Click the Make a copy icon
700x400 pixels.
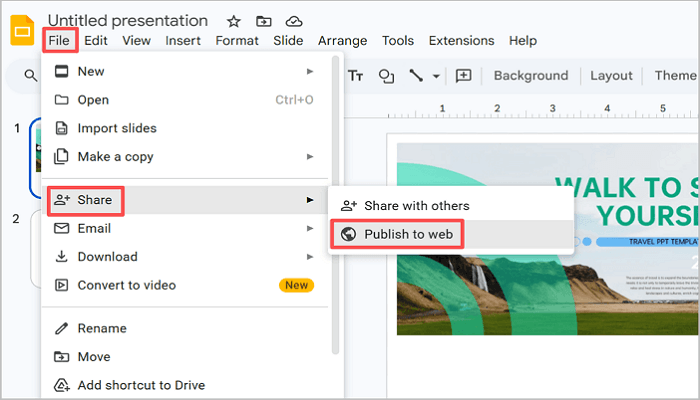(61, 157)
